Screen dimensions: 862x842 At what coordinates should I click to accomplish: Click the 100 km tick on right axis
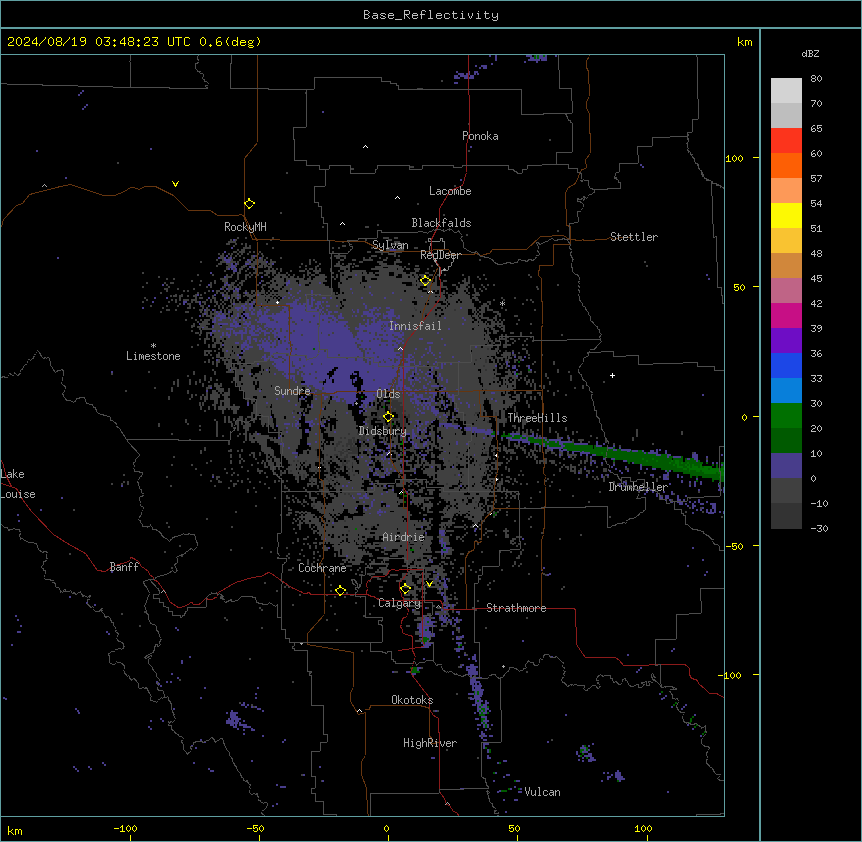click(734, 158)
